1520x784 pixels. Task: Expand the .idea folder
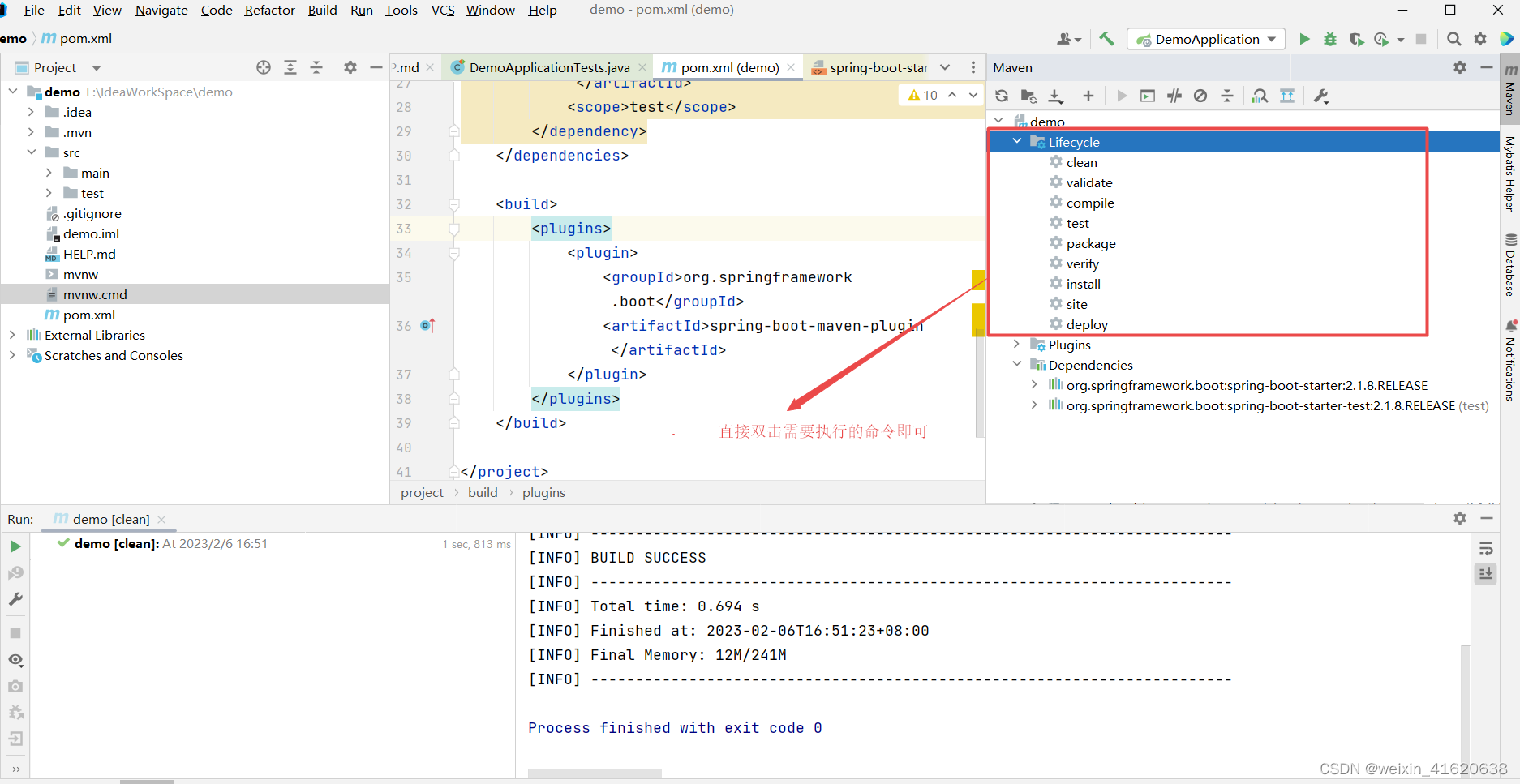point(31,112)
